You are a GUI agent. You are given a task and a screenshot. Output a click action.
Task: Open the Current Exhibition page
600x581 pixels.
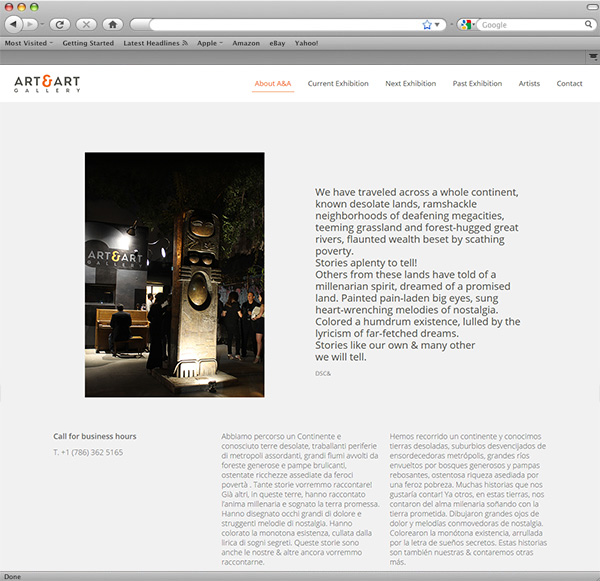pos(338,84)
